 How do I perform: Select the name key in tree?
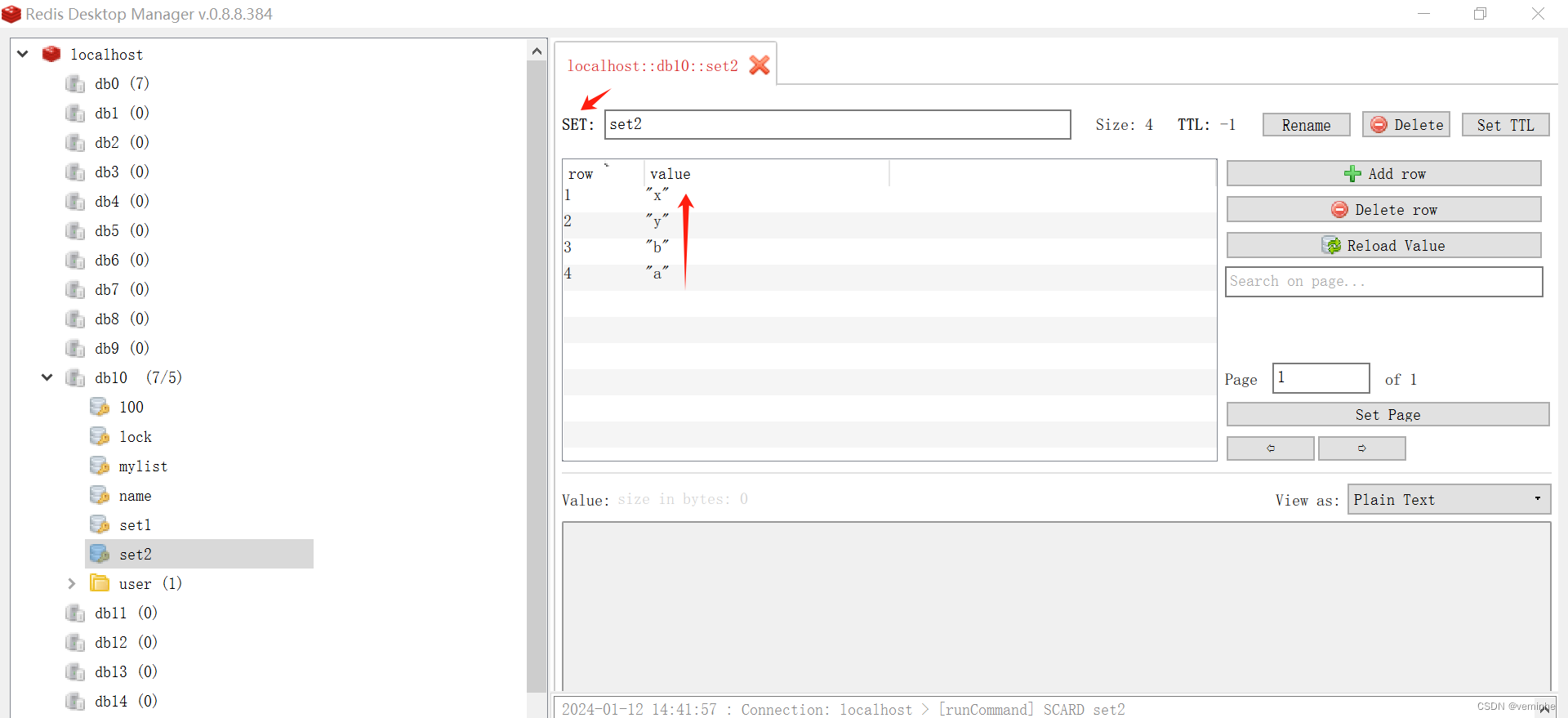(135, 496)
